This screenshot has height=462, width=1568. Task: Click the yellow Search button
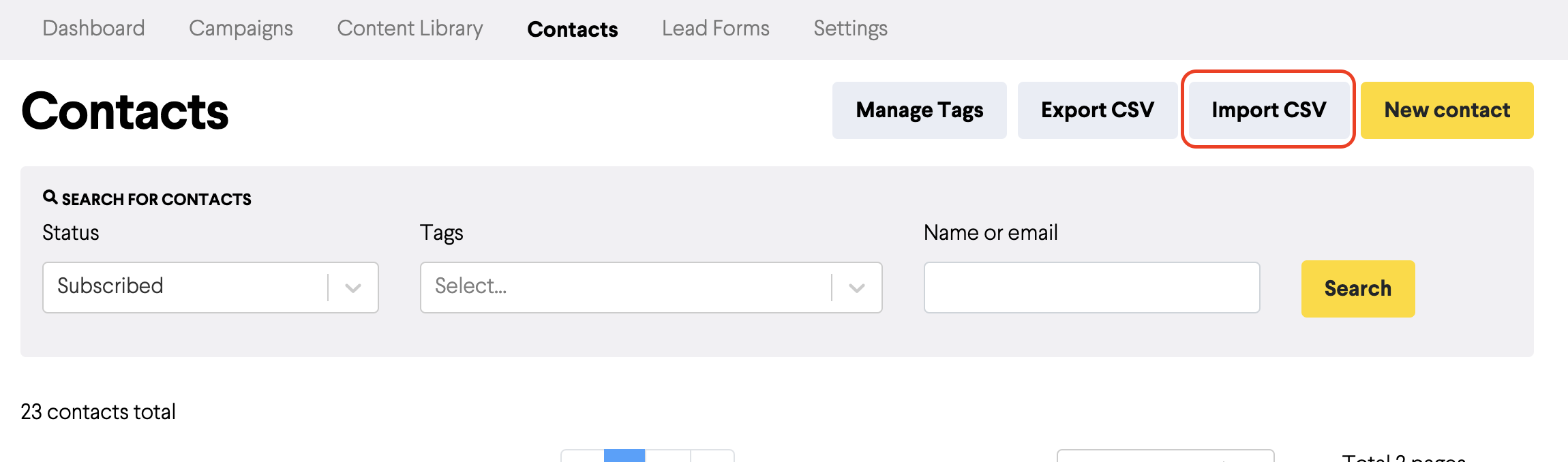1357,288
